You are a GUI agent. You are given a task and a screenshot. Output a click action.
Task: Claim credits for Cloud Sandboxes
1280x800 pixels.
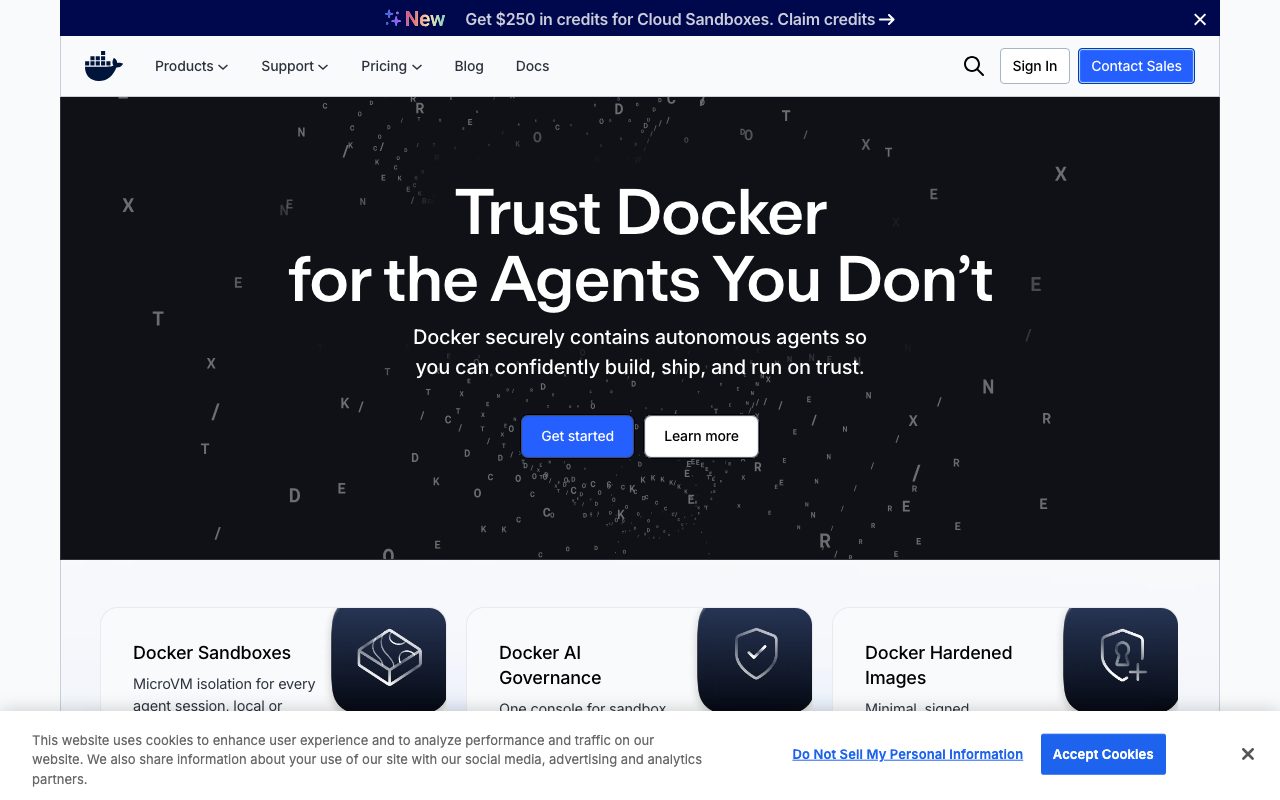[x=680, y=19]
